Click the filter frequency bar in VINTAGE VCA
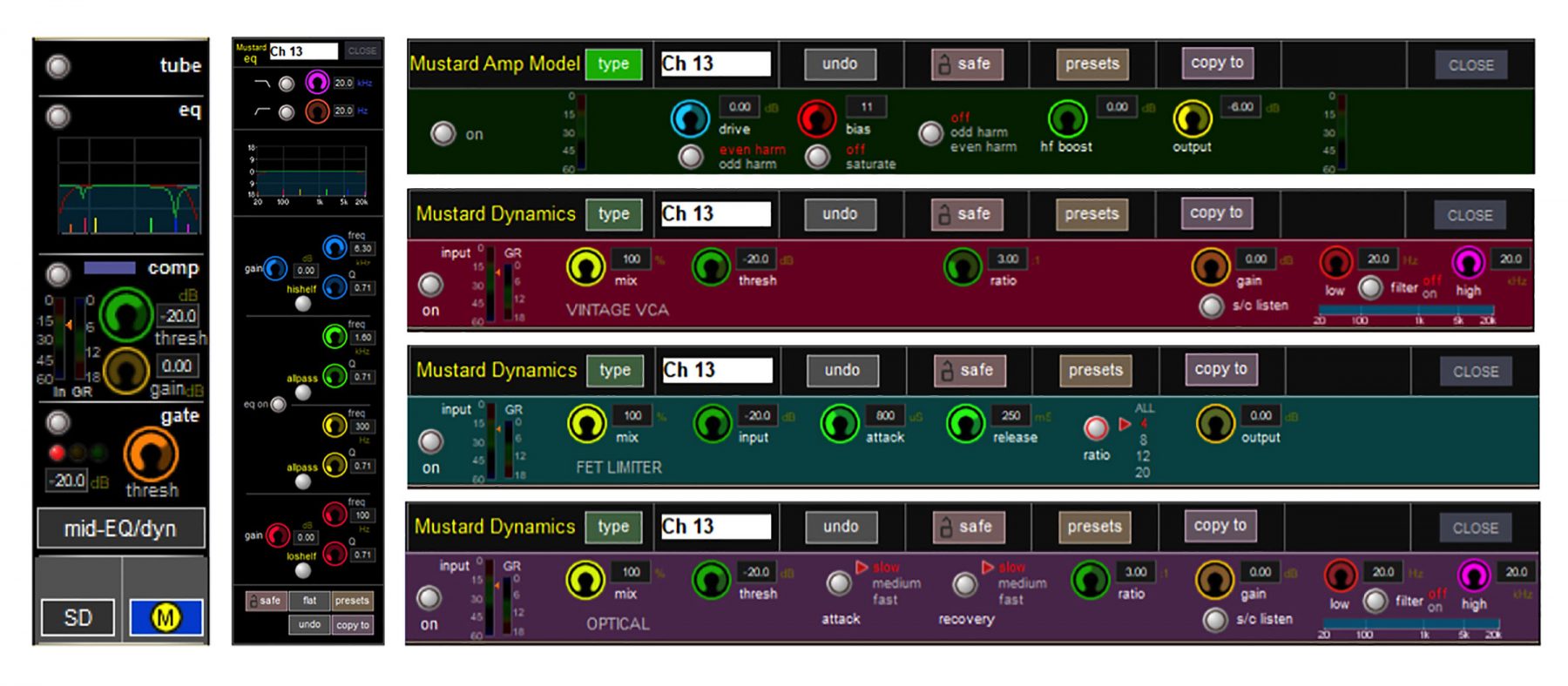The image size is (1568, 686). 1406,311
